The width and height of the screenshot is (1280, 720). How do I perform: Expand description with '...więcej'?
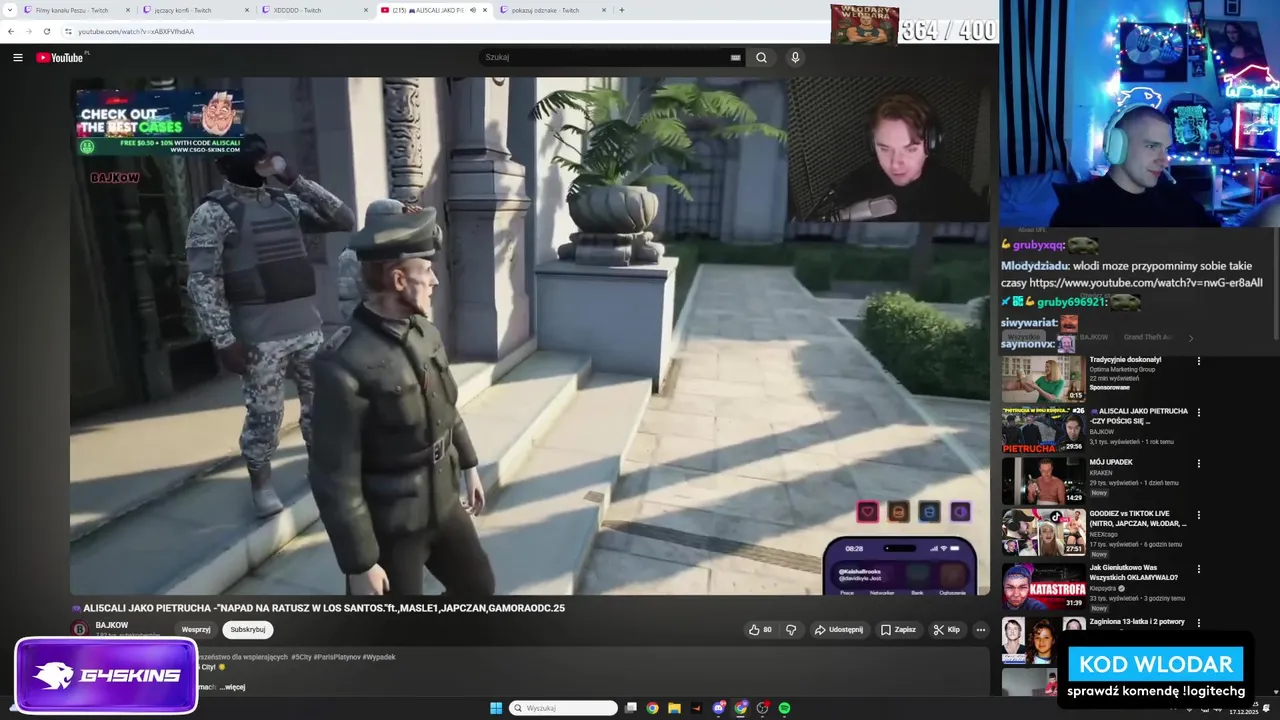click(232, 687)
